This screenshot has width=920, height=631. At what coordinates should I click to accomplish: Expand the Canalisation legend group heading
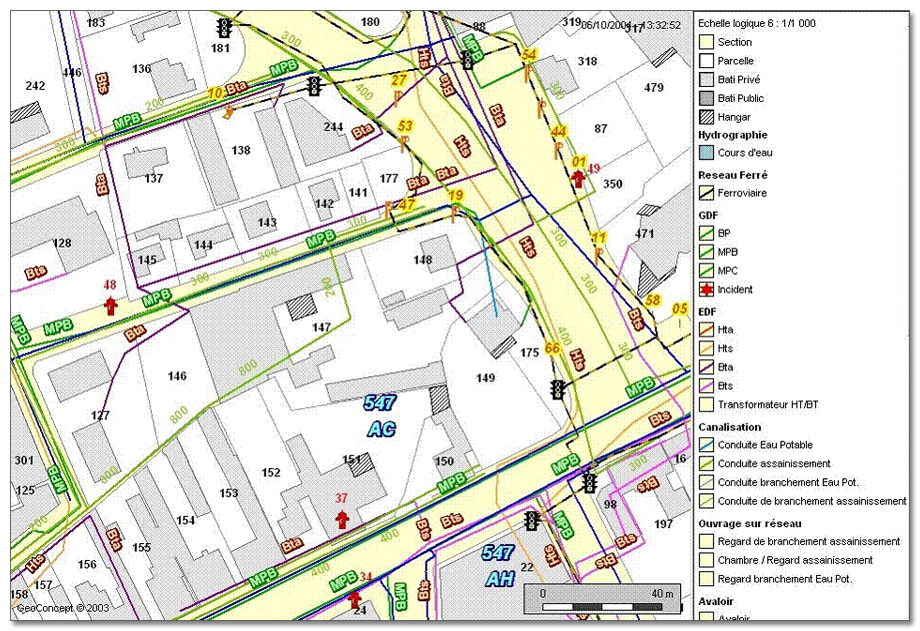coord(730,427)
